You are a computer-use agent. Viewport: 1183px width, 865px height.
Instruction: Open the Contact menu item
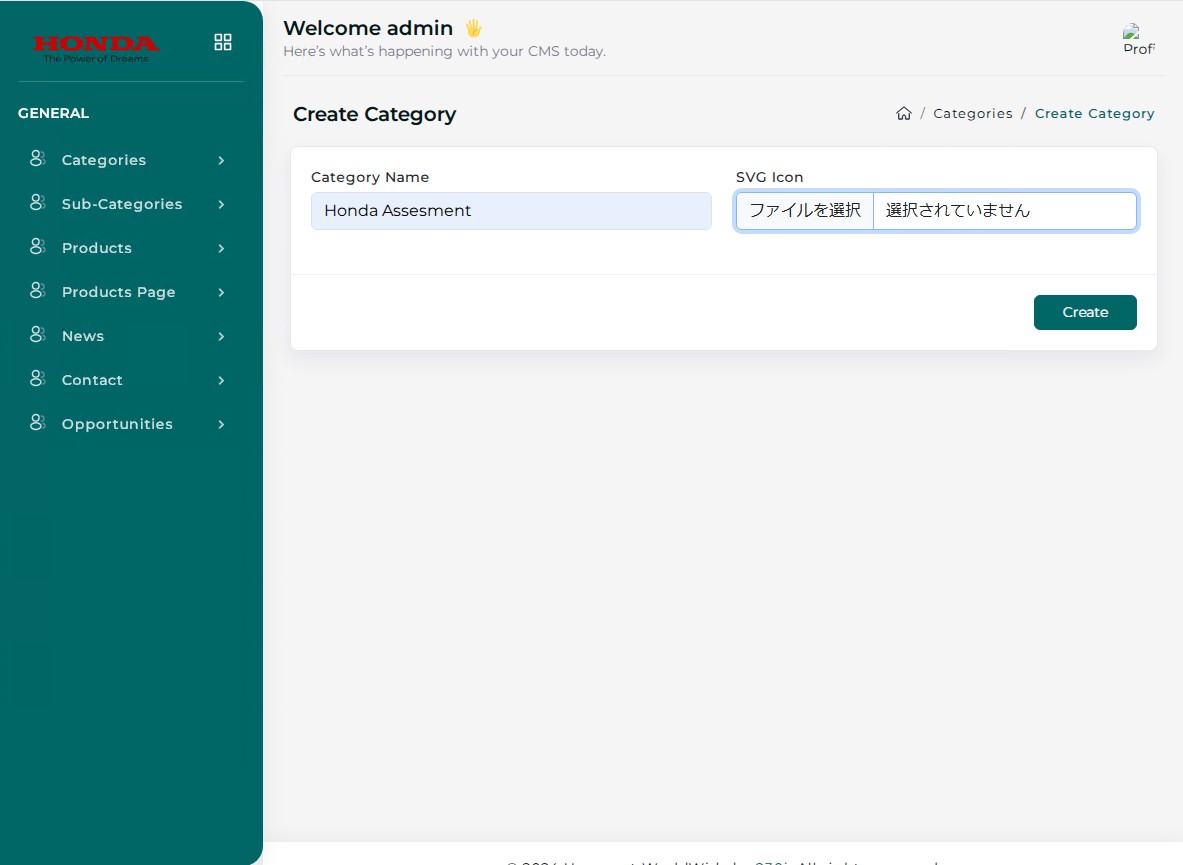tap(92, 380)
